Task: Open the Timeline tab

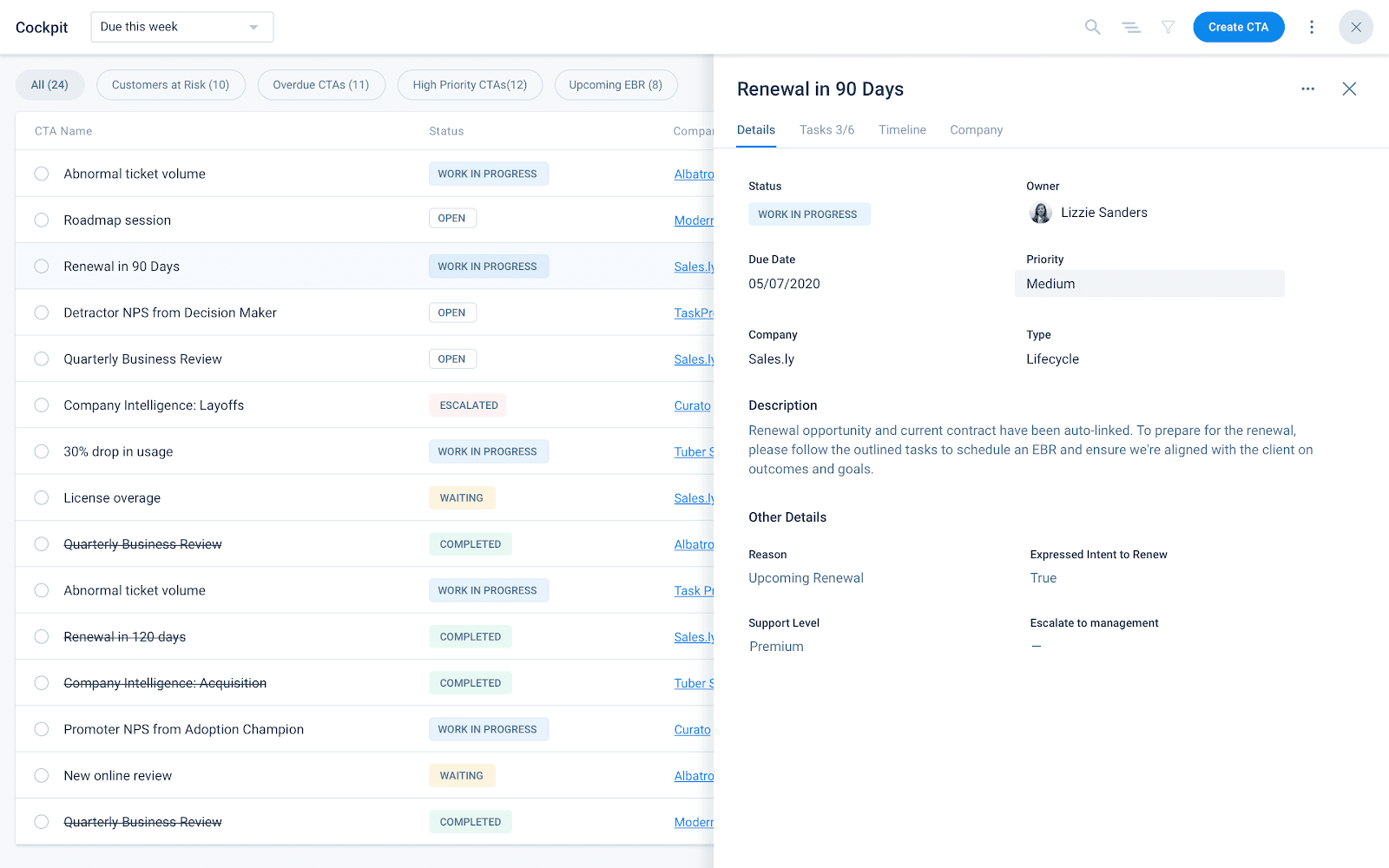Action: point(902,130)
